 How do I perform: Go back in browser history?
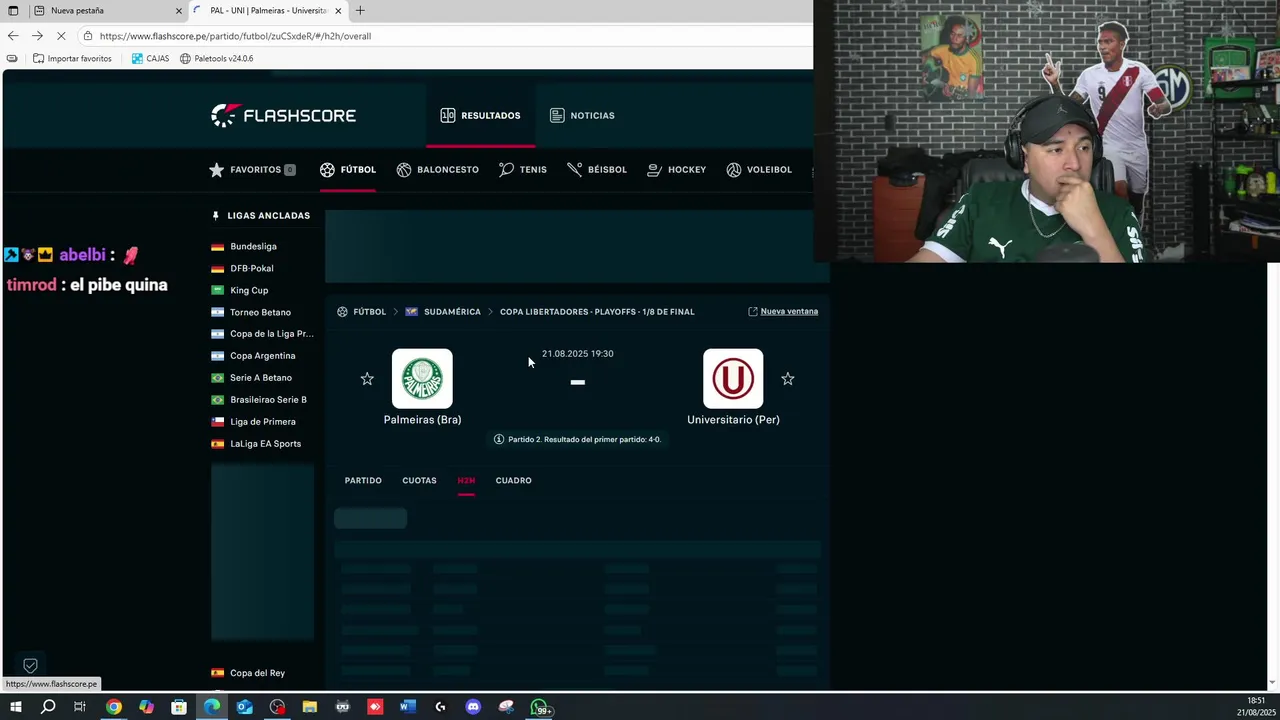pos(13,36)
